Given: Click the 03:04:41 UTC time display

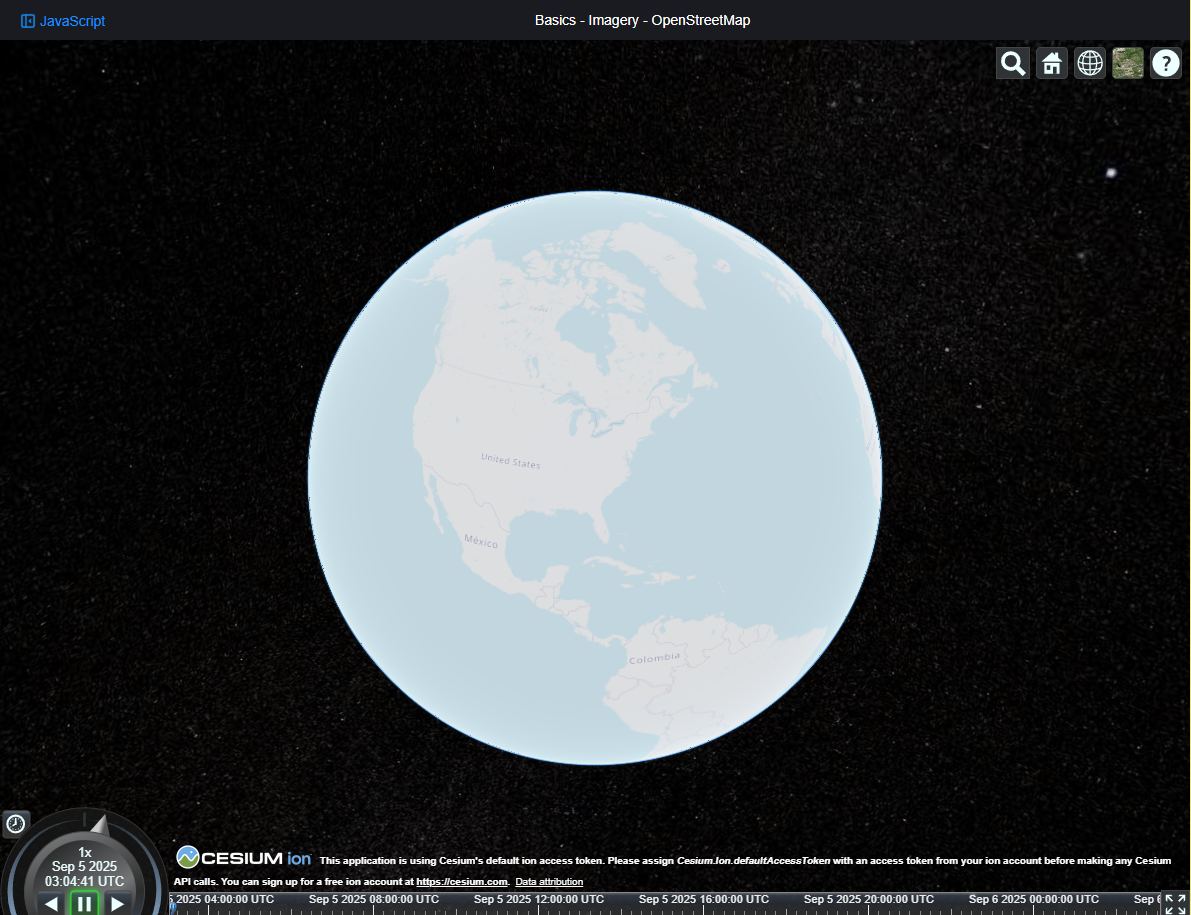Looking at the screenshot, I should coord(84,882).
